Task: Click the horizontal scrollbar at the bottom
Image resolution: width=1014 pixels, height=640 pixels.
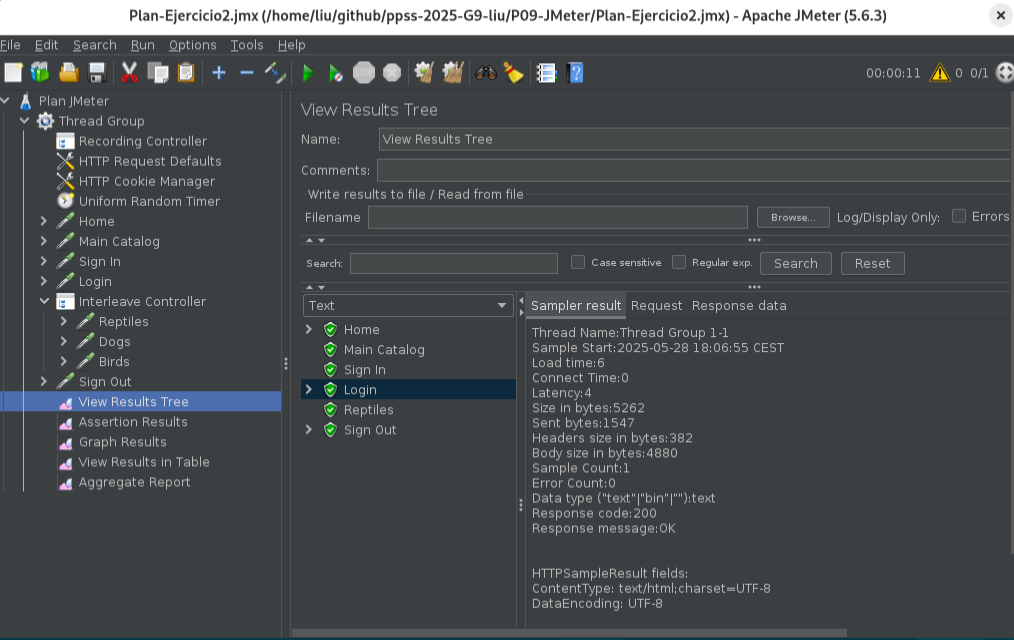Action: [x=570, y=633]
